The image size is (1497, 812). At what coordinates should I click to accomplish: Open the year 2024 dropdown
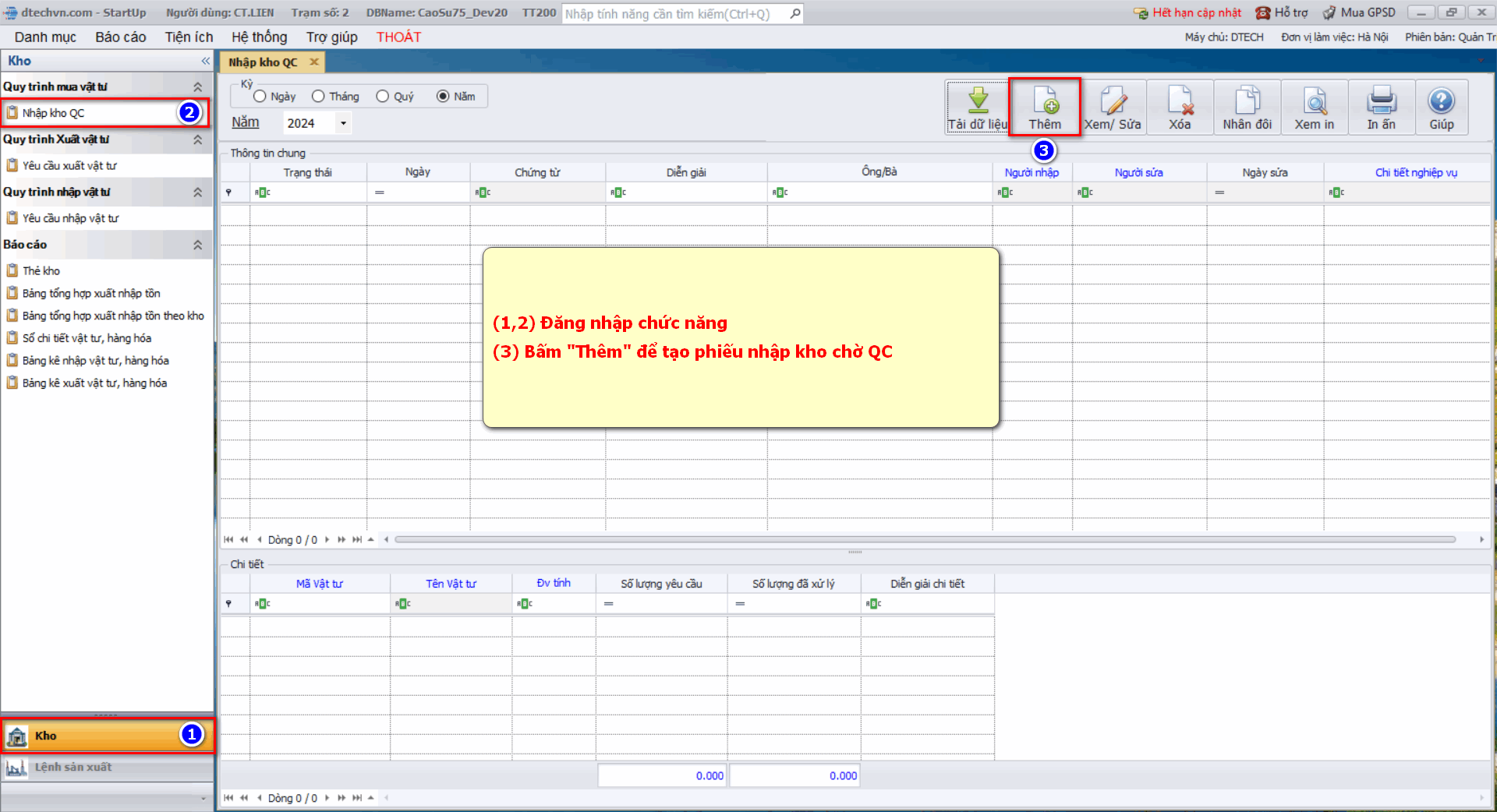pyautogui.click(x=343, y=123)
